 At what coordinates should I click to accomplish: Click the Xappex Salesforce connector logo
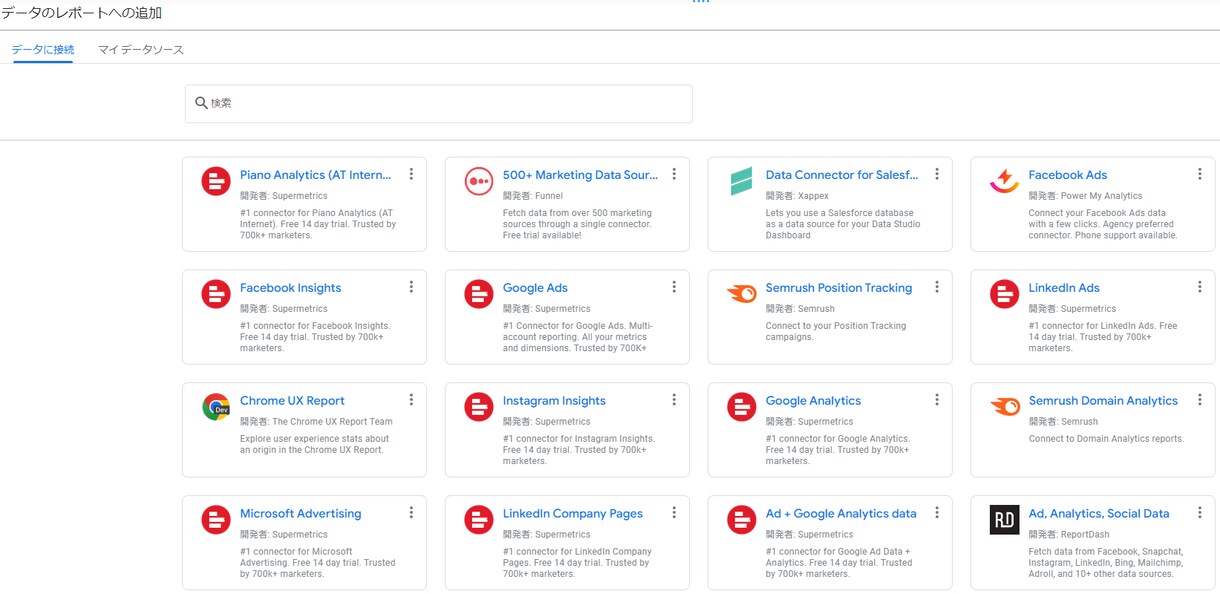tap(741, 181)
